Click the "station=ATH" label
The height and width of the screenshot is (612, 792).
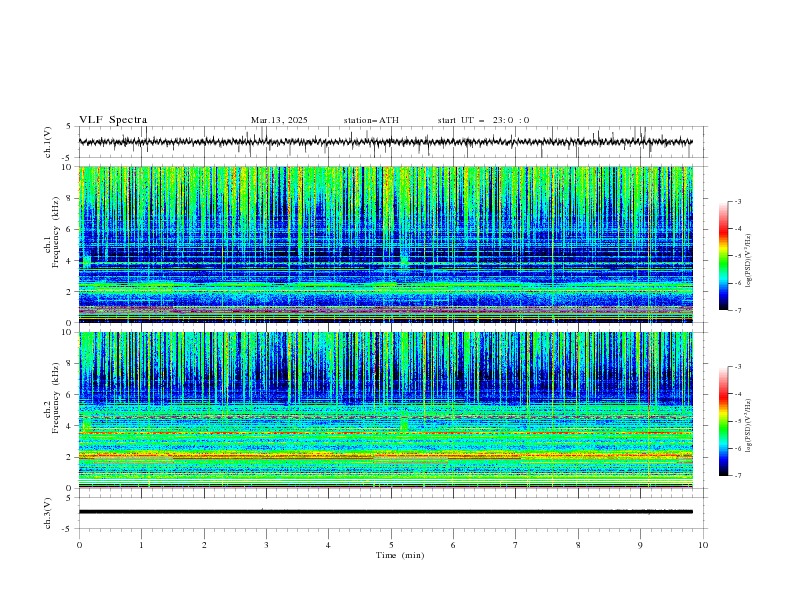tap(371, 120)
